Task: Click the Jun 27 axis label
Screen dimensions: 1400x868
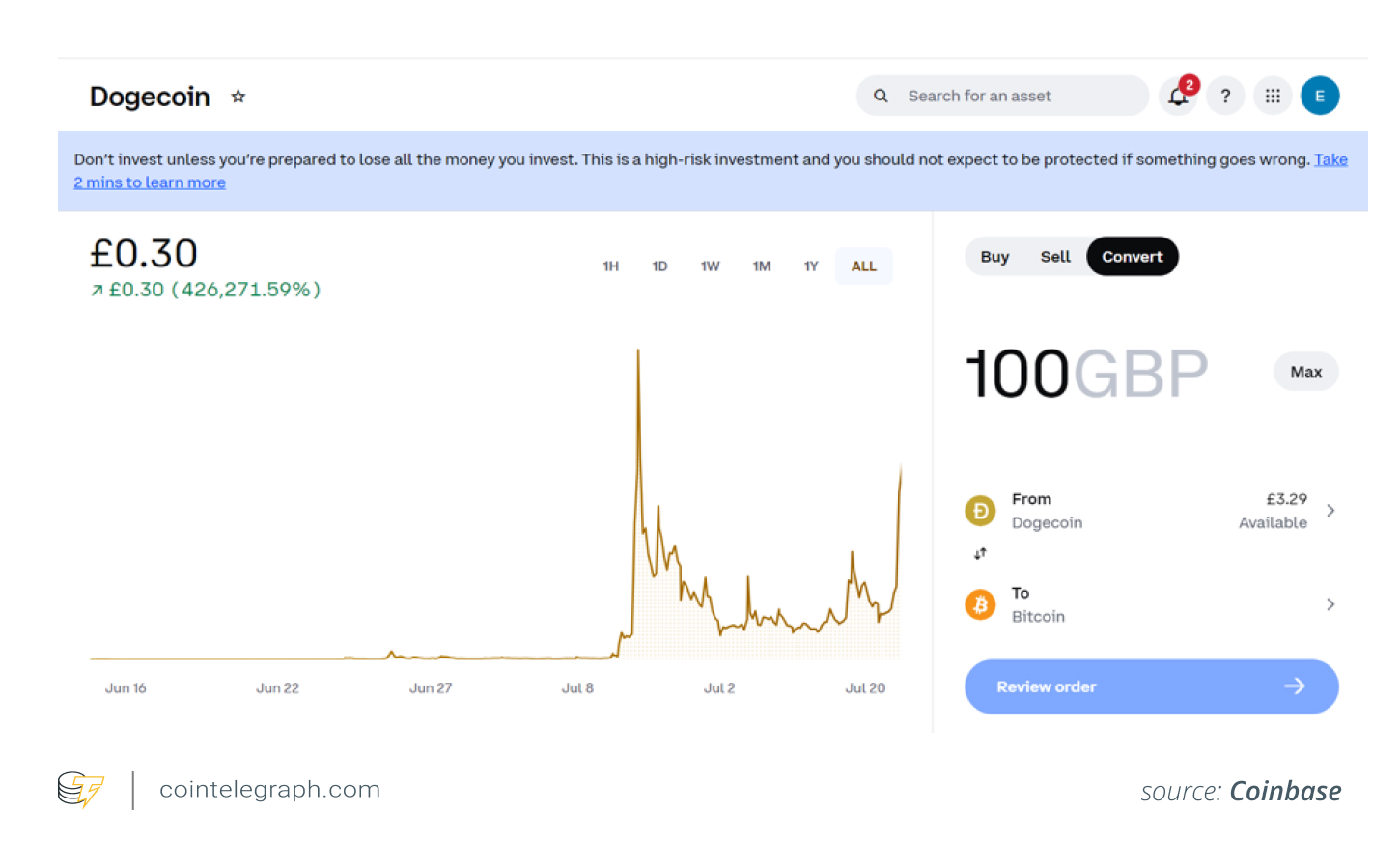Action: [x=431, y=688]
